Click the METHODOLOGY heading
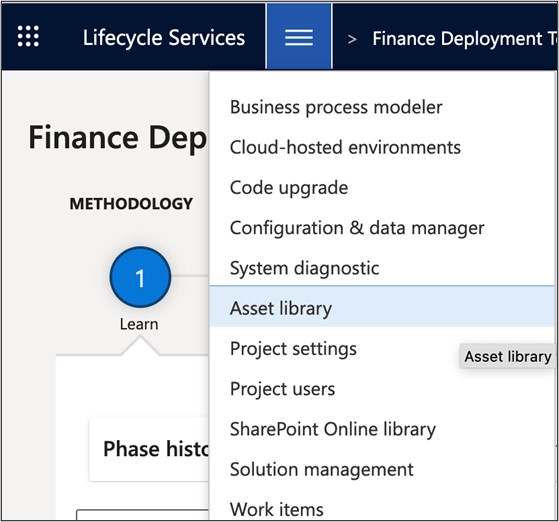 click(x=131, y=204)
